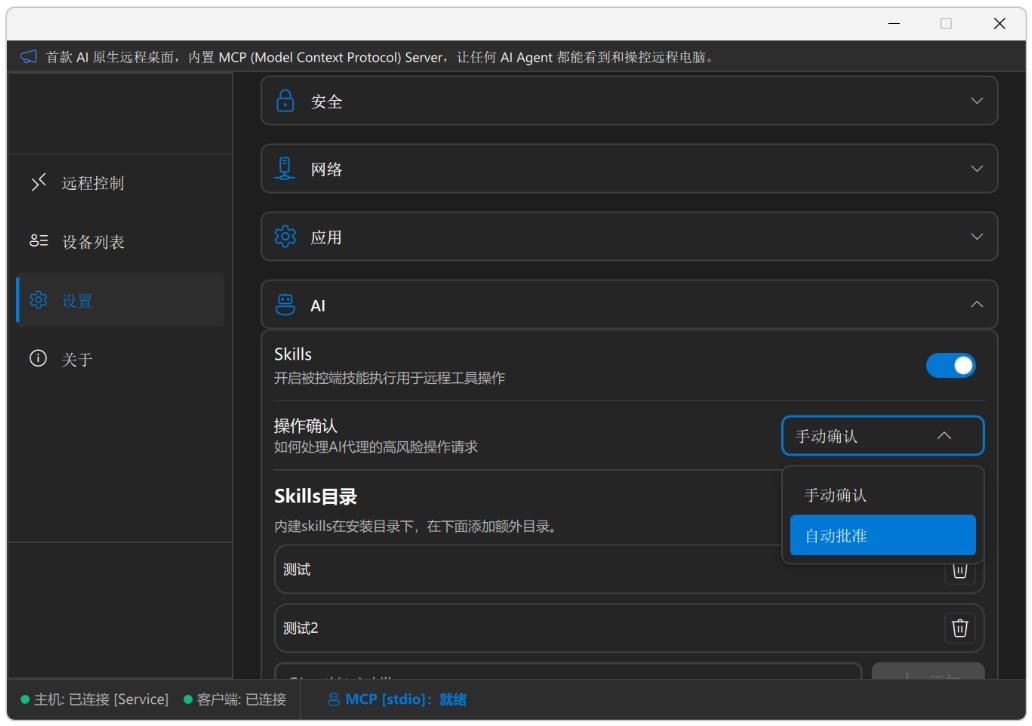Click the device list icon
1032x726 pixels.
pos(38,241)
